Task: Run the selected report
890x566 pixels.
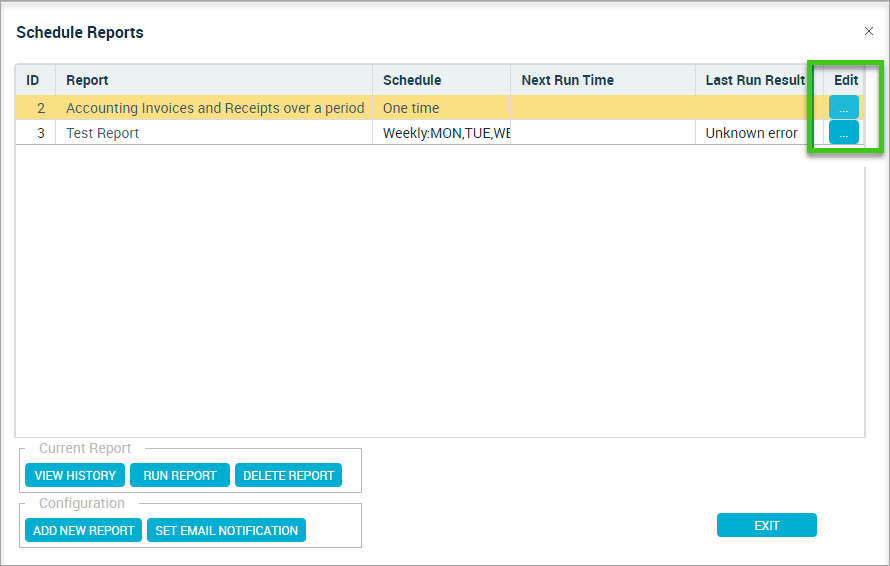Action: 180,475
